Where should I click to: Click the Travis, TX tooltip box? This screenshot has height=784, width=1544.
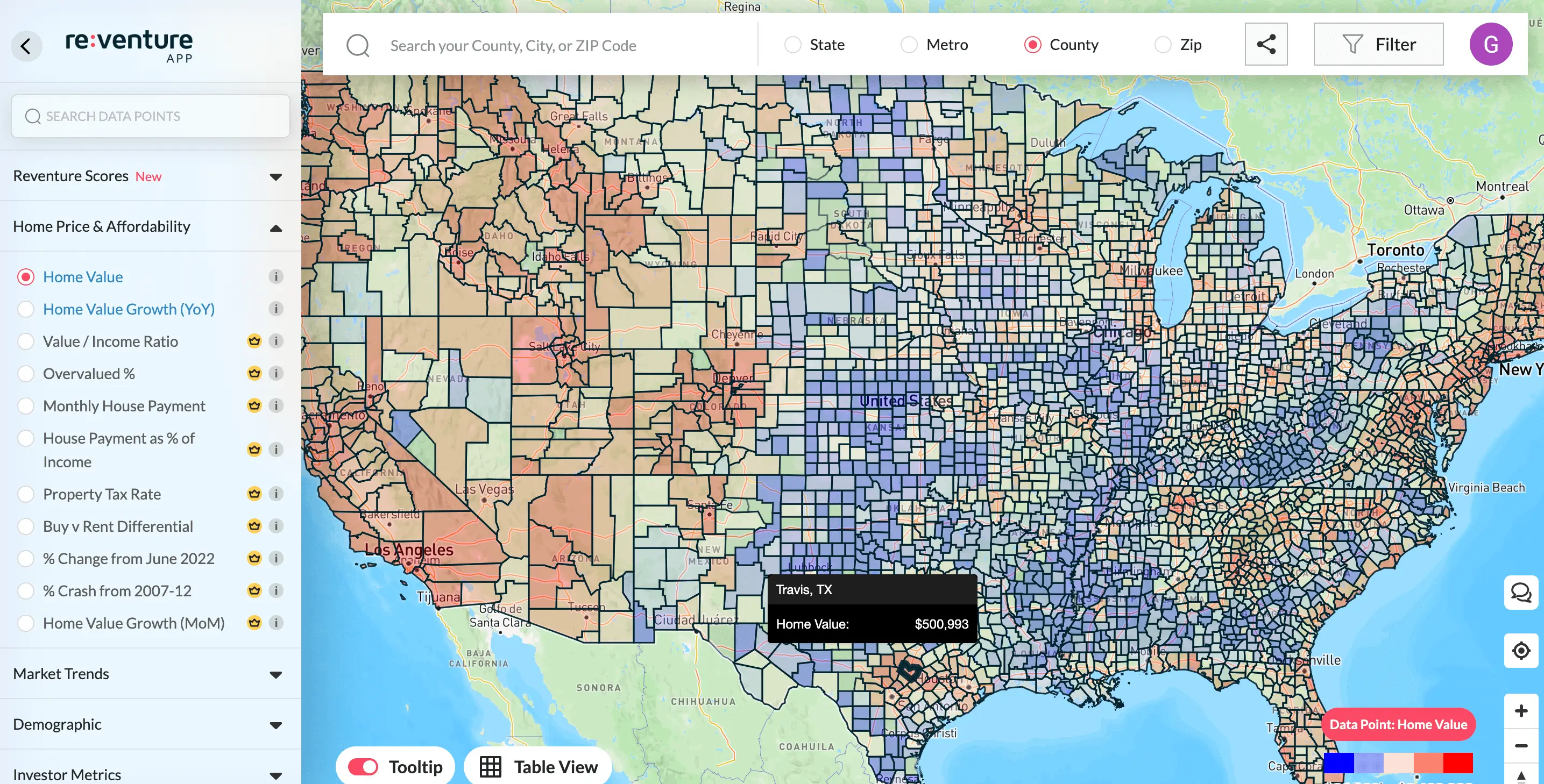872,609
